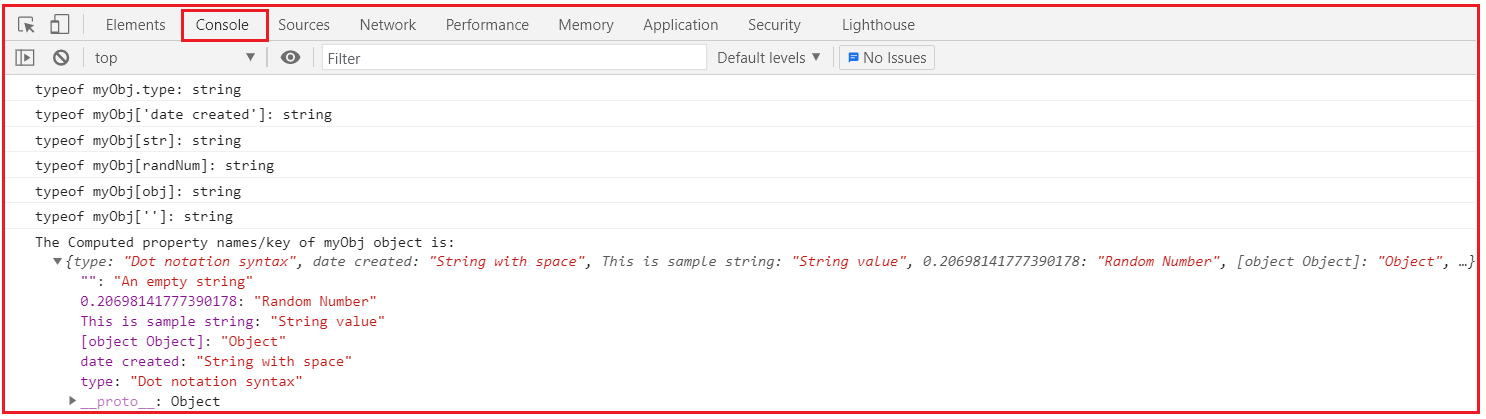Click the No Issues button

886,58
